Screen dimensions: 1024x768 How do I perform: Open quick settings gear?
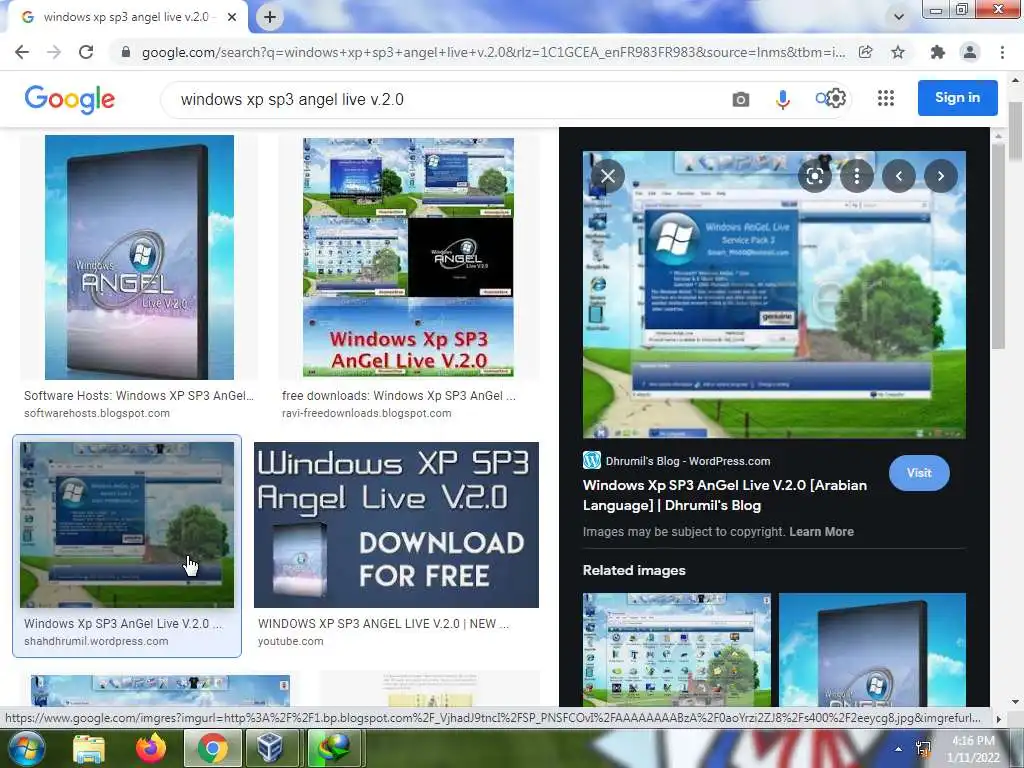(836, 99)
